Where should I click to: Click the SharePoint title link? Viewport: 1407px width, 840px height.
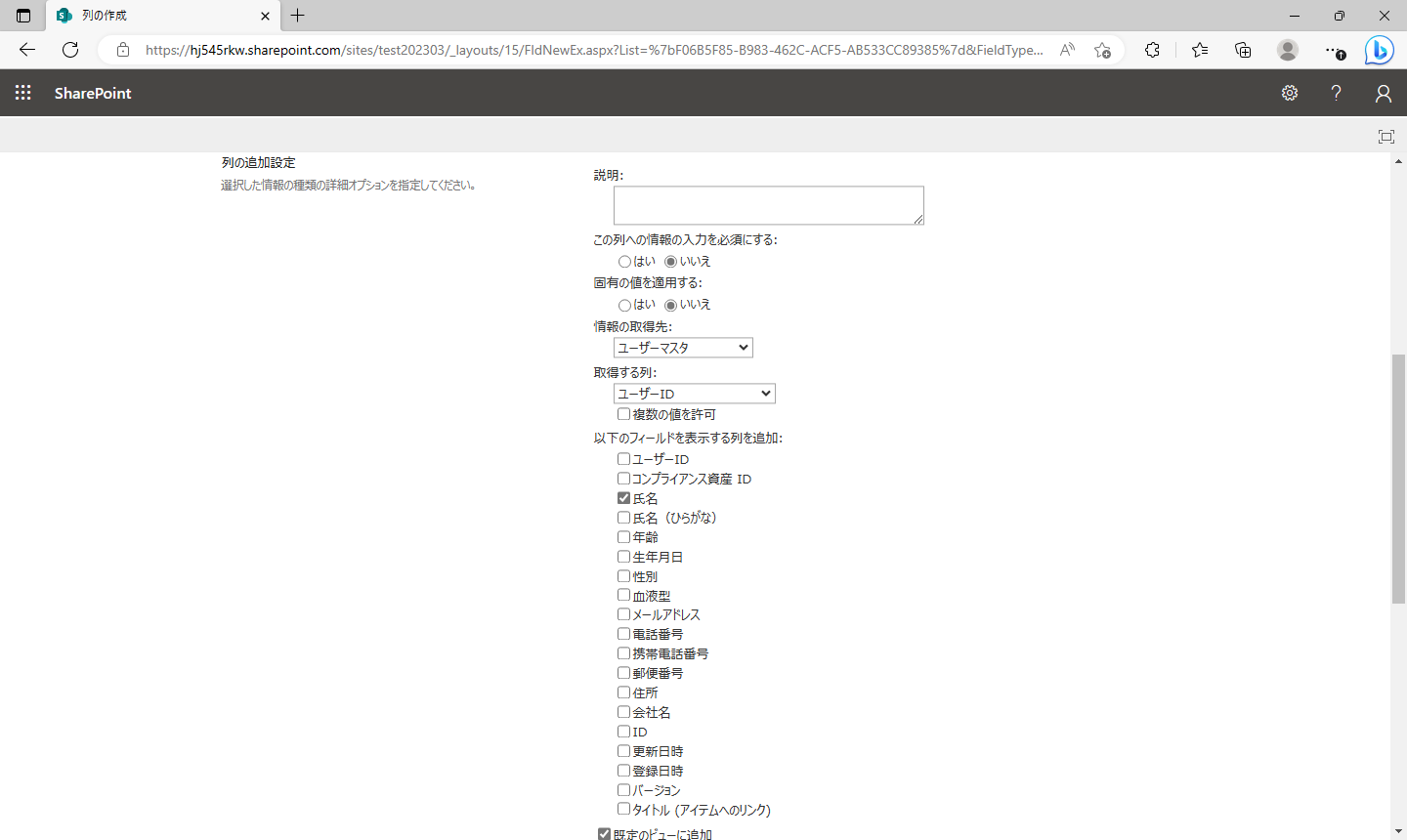click(x=93, y=93)
